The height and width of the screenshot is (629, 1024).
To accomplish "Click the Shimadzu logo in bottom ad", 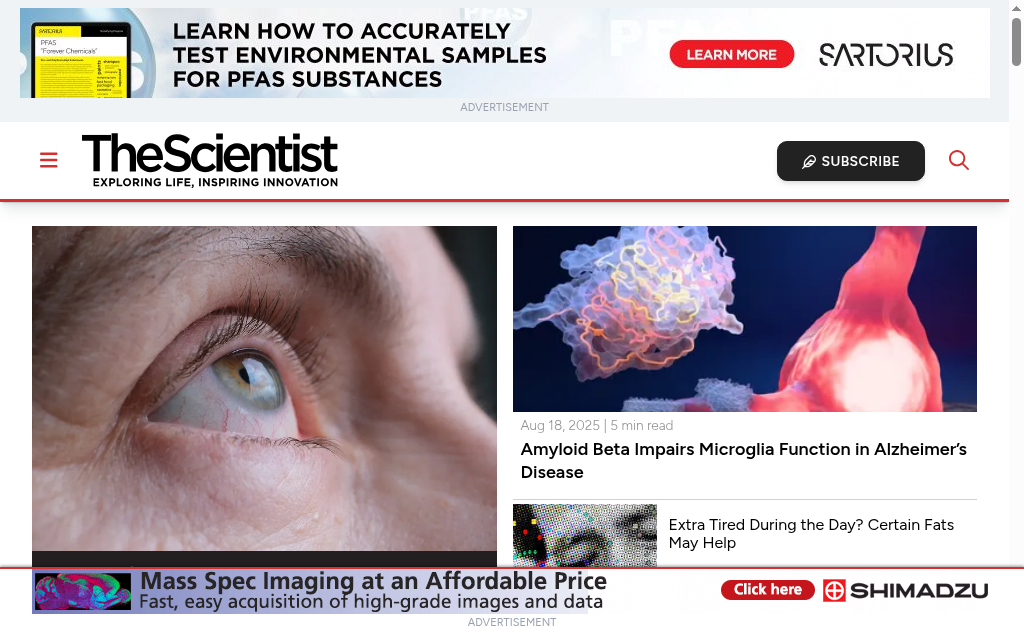I will pos(905,590).
